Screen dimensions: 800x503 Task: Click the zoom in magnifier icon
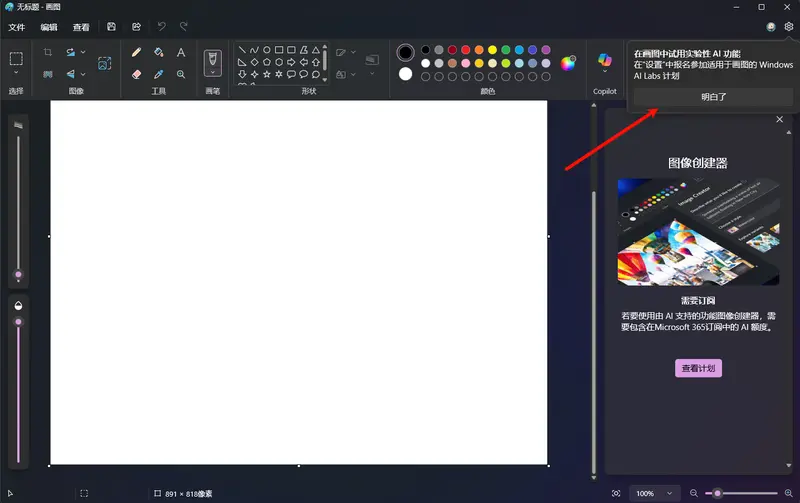[789, 493]
